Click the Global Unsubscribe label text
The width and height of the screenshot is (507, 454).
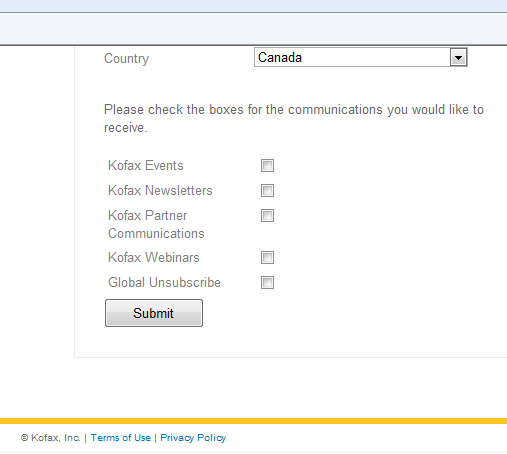[164, 283]
